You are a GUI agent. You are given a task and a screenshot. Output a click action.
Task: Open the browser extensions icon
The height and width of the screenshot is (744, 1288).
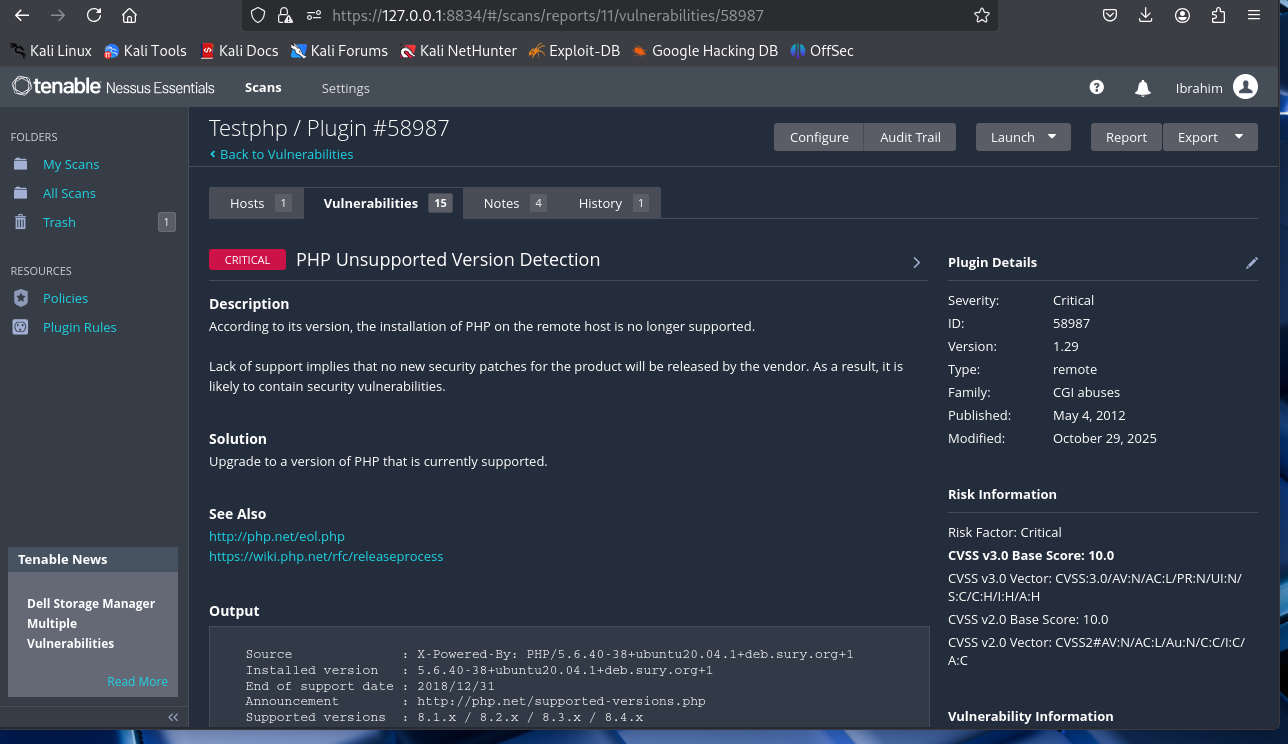pyautogui.click(x=1218, y=15)
